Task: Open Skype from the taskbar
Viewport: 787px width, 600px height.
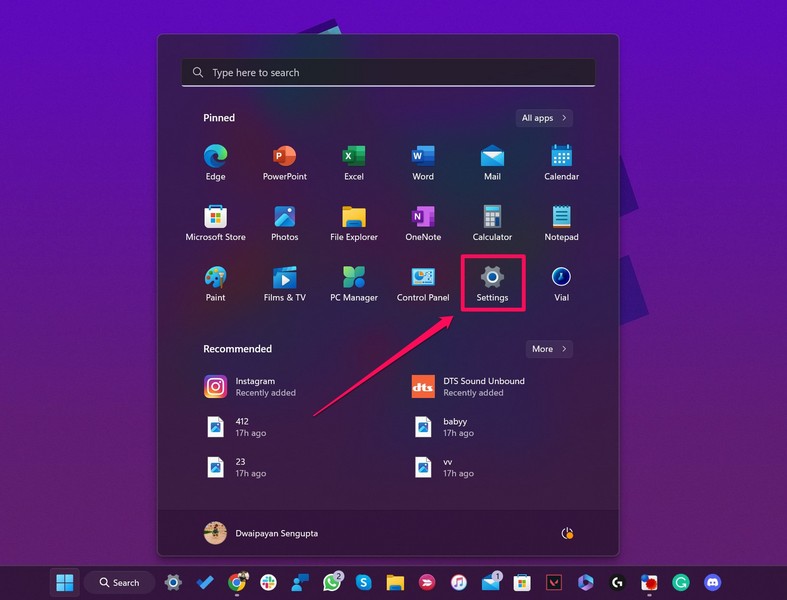Action: click(x=363, y=582)
